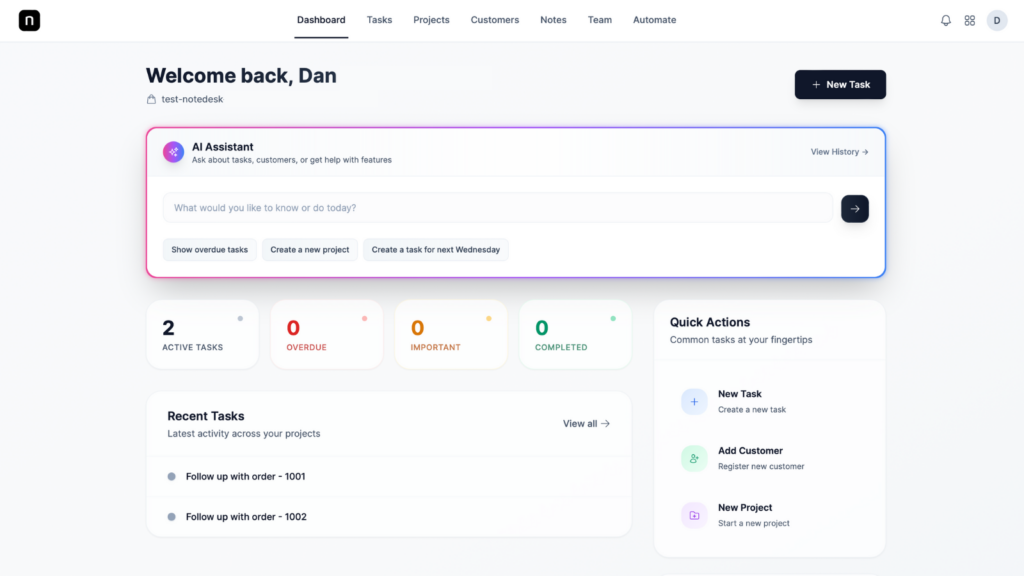This screenshot has height=576, width=1024.
Task: Click the New Task plus icon in Quick Actions
Action: click(x=694, y=401)
